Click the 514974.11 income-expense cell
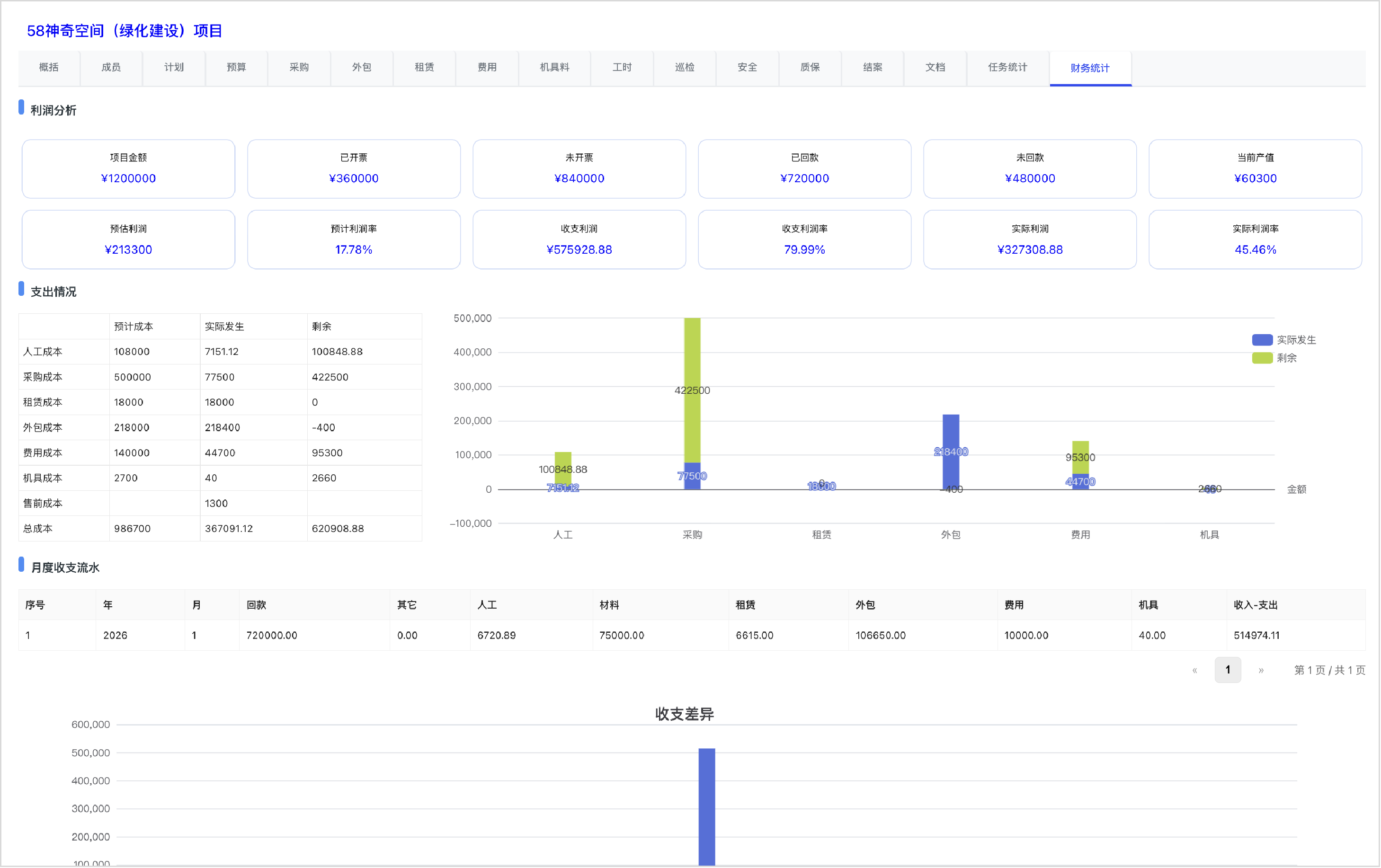Screen dimensions: 1381x868 pos(1256,636)
